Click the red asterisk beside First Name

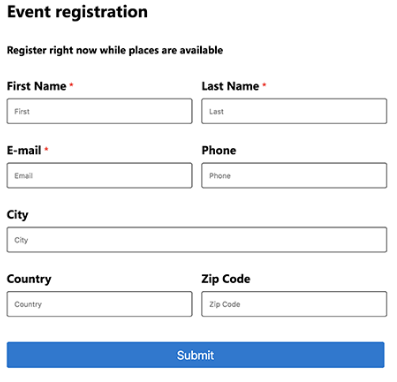(x=71, y=85)
